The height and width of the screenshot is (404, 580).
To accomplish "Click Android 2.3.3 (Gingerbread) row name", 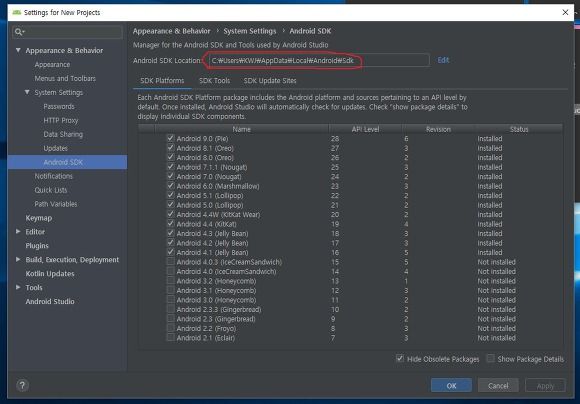I will pos(219,309).
